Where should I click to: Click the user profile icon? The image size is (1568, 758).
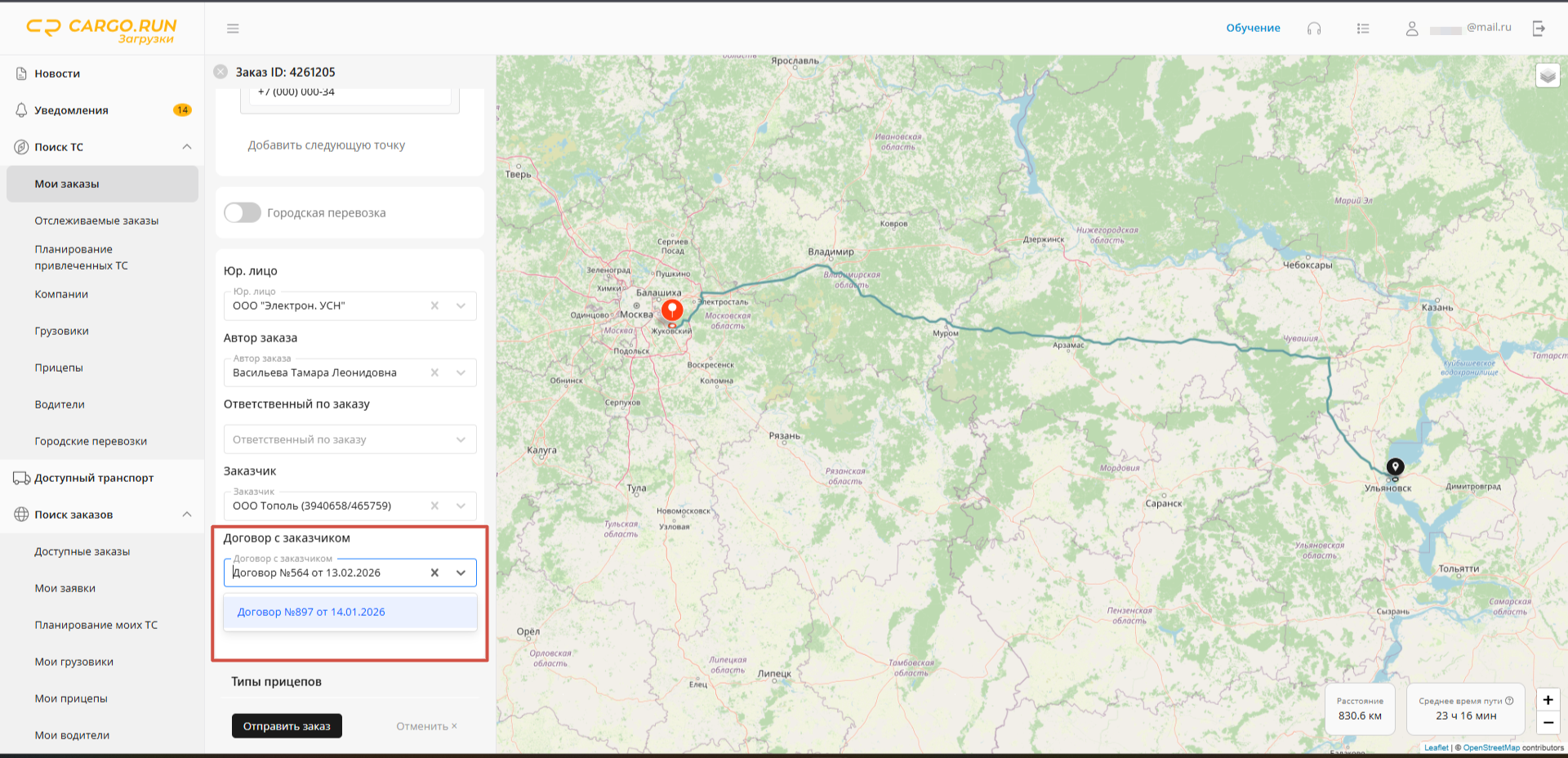point(1411,29)
